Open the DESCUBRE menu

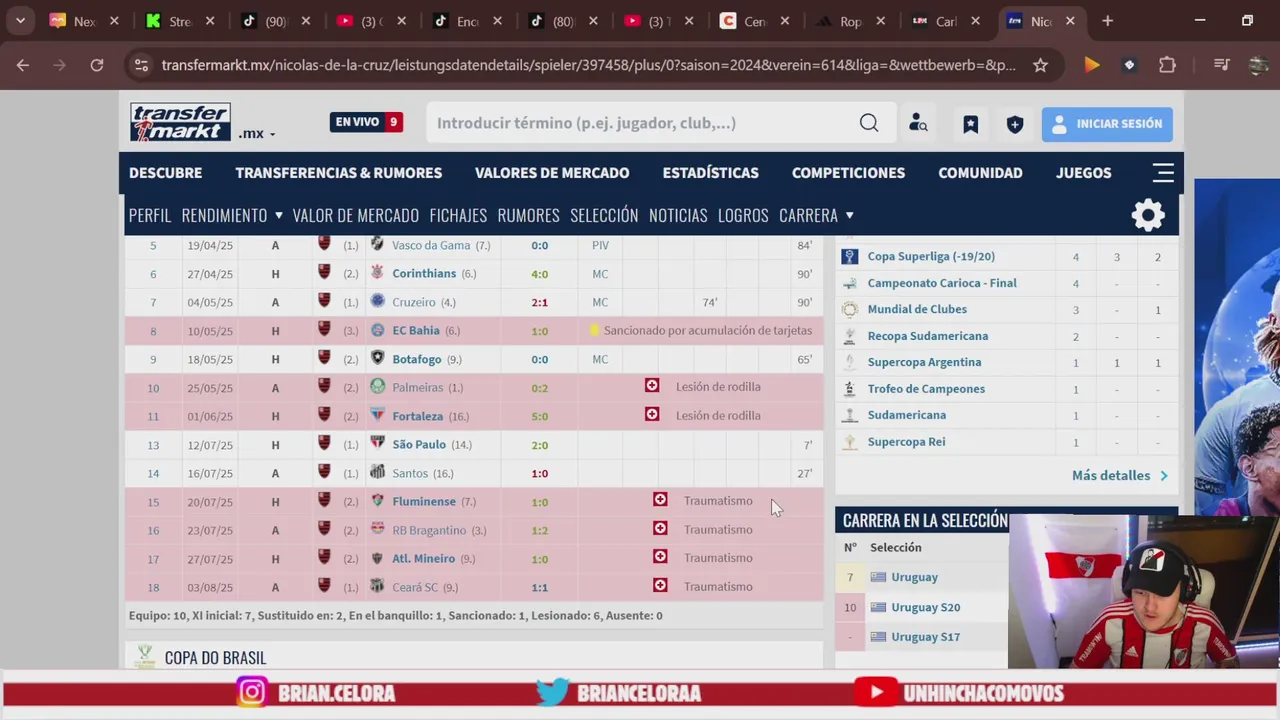pos(165,173)
